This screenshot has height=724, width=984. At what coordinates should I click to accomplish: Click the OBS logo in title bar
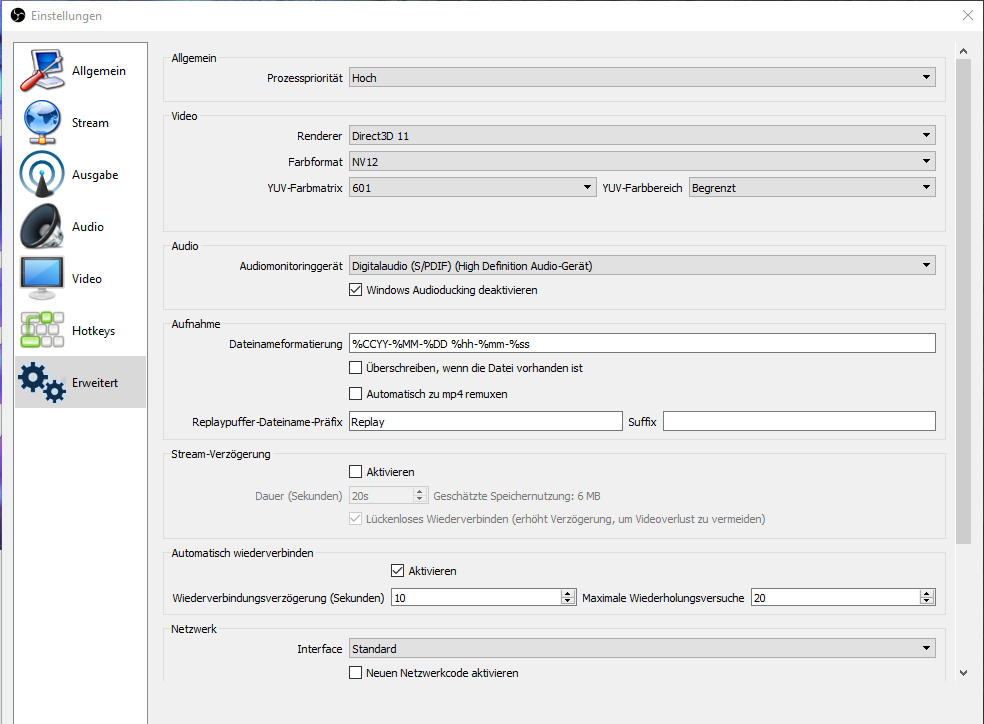click(17, 15)
